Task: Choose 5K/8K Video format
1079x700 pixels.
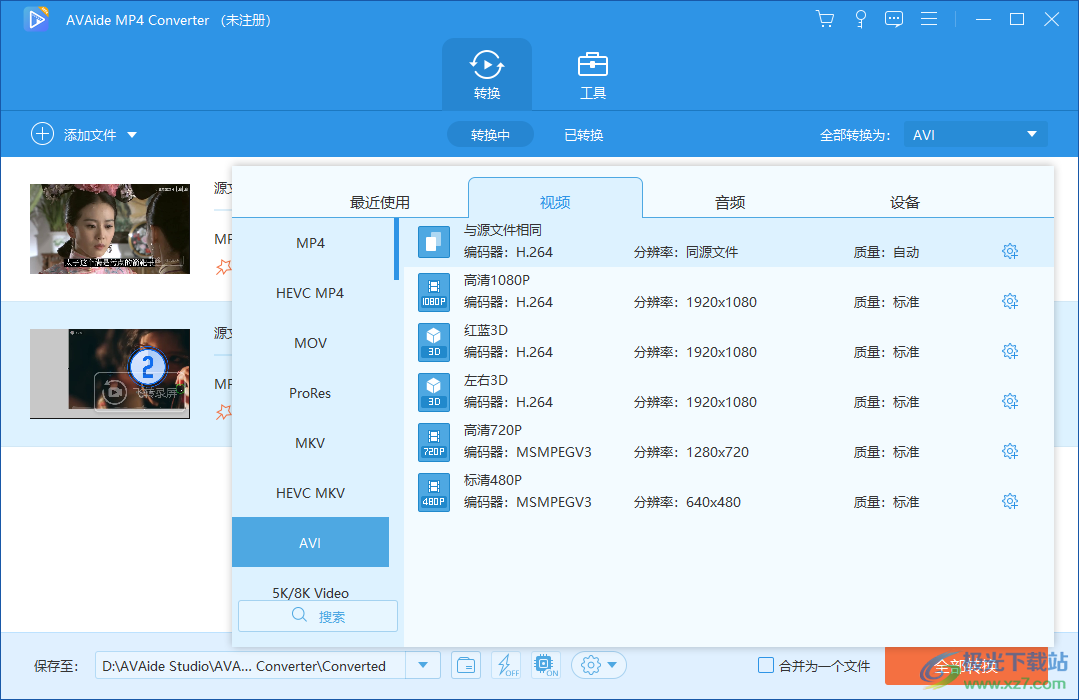Action: pyautogui.click(x=310, y=592)
